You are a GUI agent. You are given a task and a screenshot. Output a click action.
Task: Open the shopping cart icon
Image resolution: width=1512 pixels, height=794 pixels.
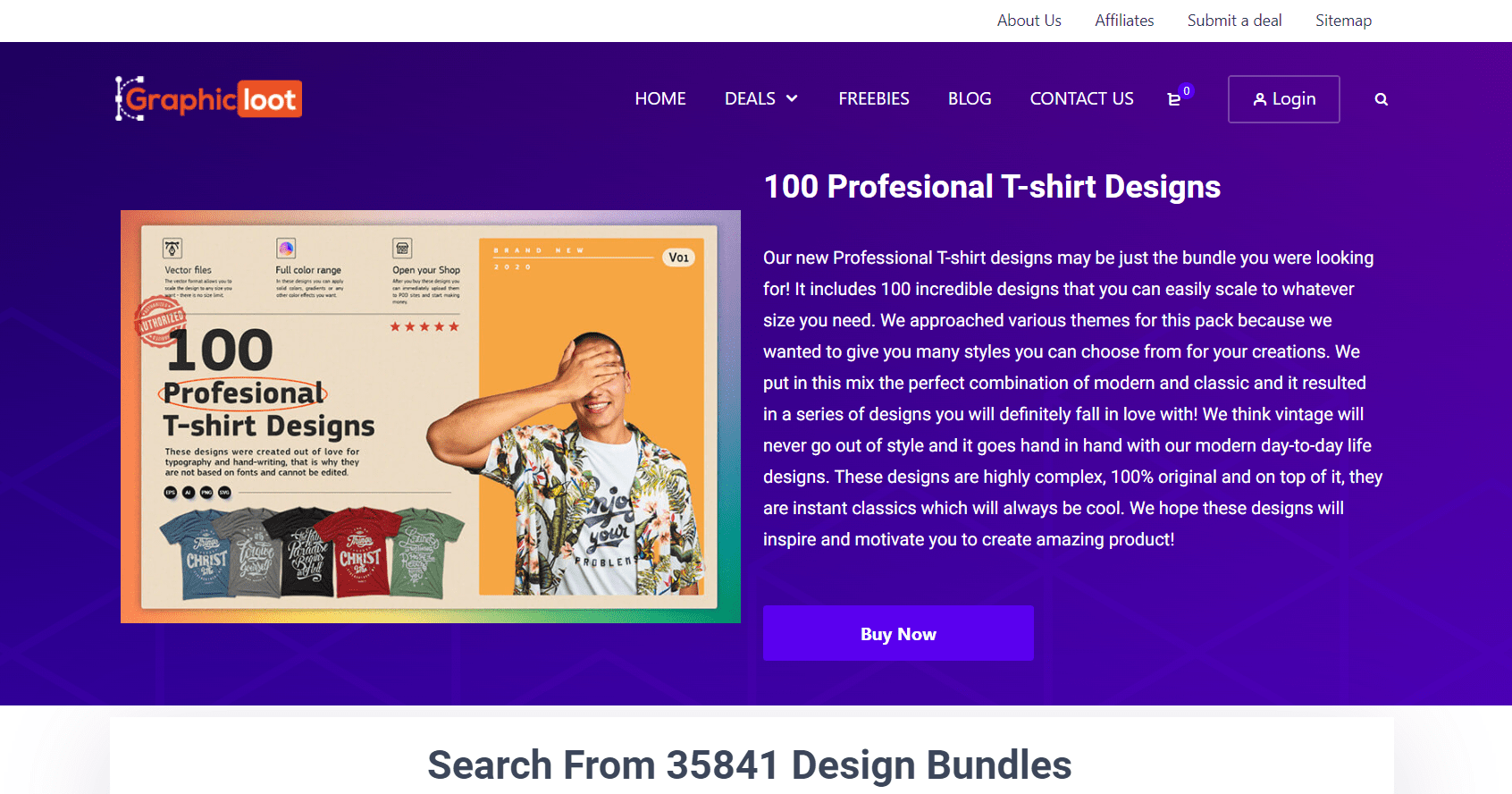pos(1174,99)
